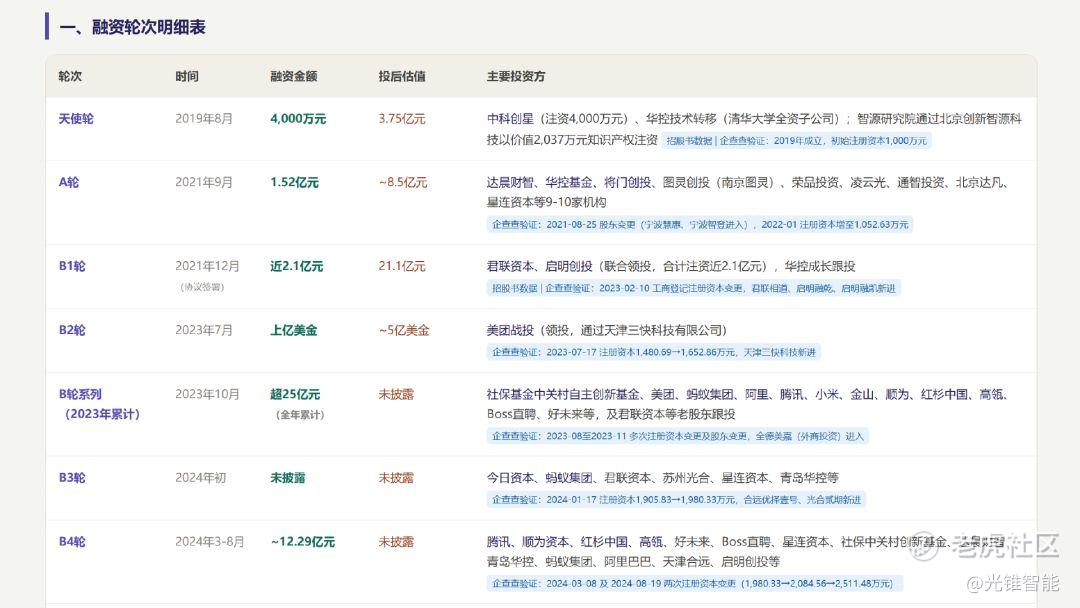The width and height of the screenshot is (1080, 608).
Task: Click the 2023-07-17 注册资本 verification tag
Action: 654,353
